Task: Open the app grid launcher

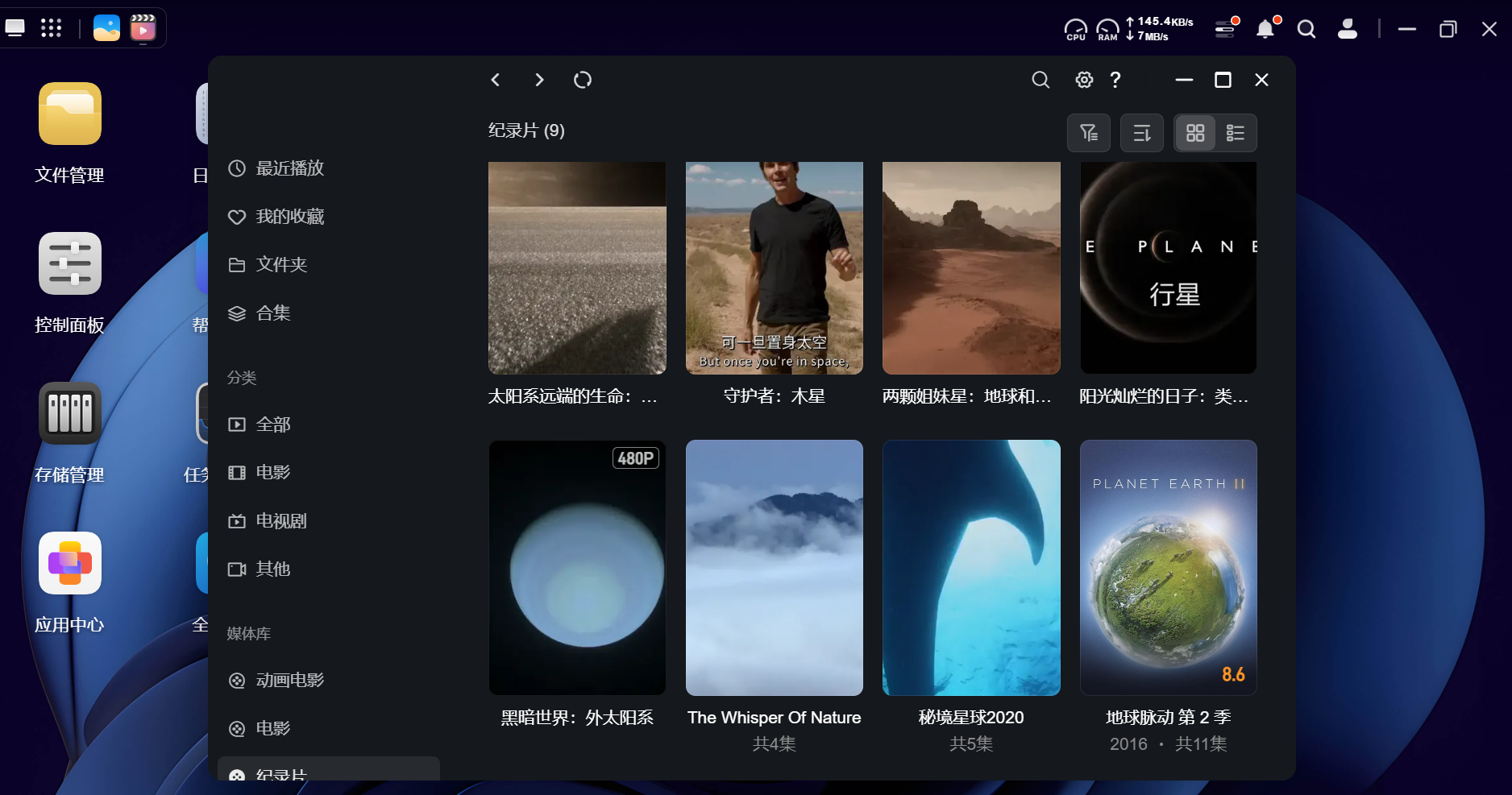Action: click(x=51, y=28)
